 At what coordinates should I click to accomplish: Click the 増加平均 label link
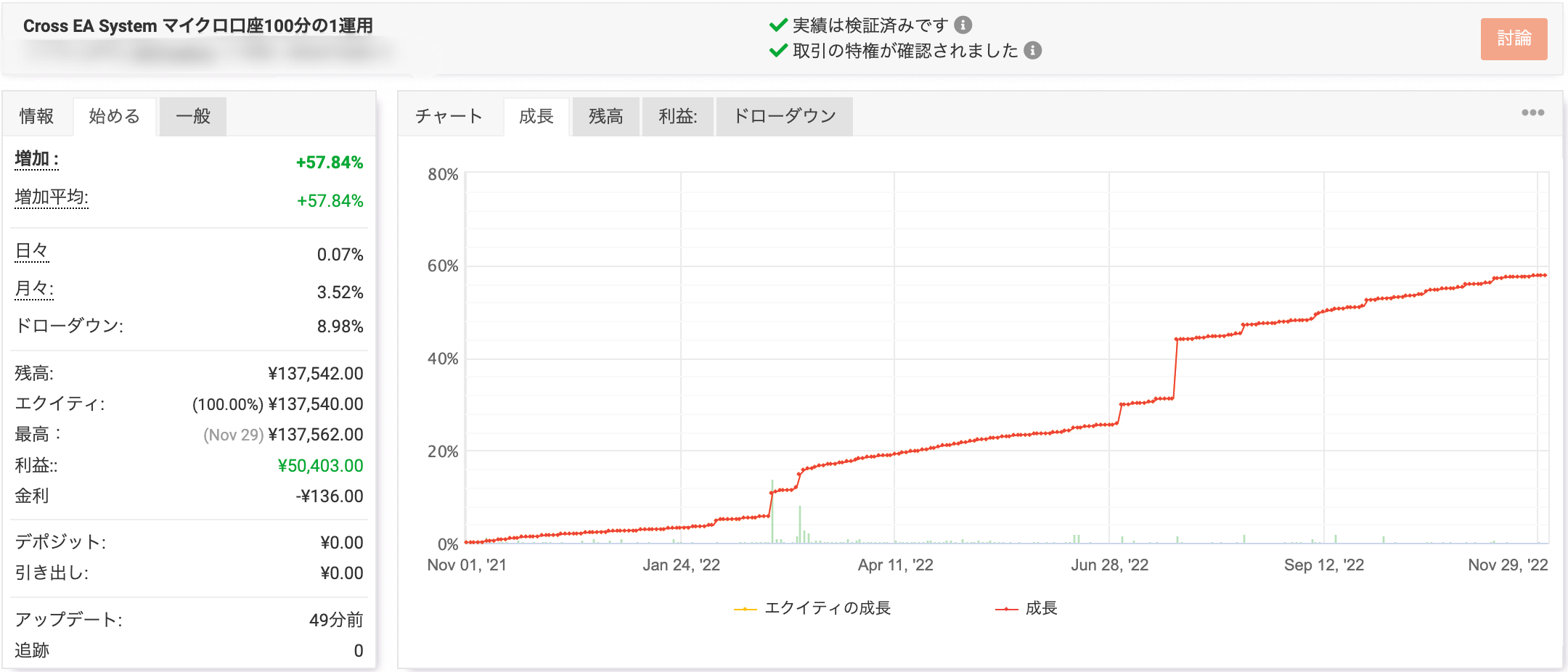click(x=52, y=197)
